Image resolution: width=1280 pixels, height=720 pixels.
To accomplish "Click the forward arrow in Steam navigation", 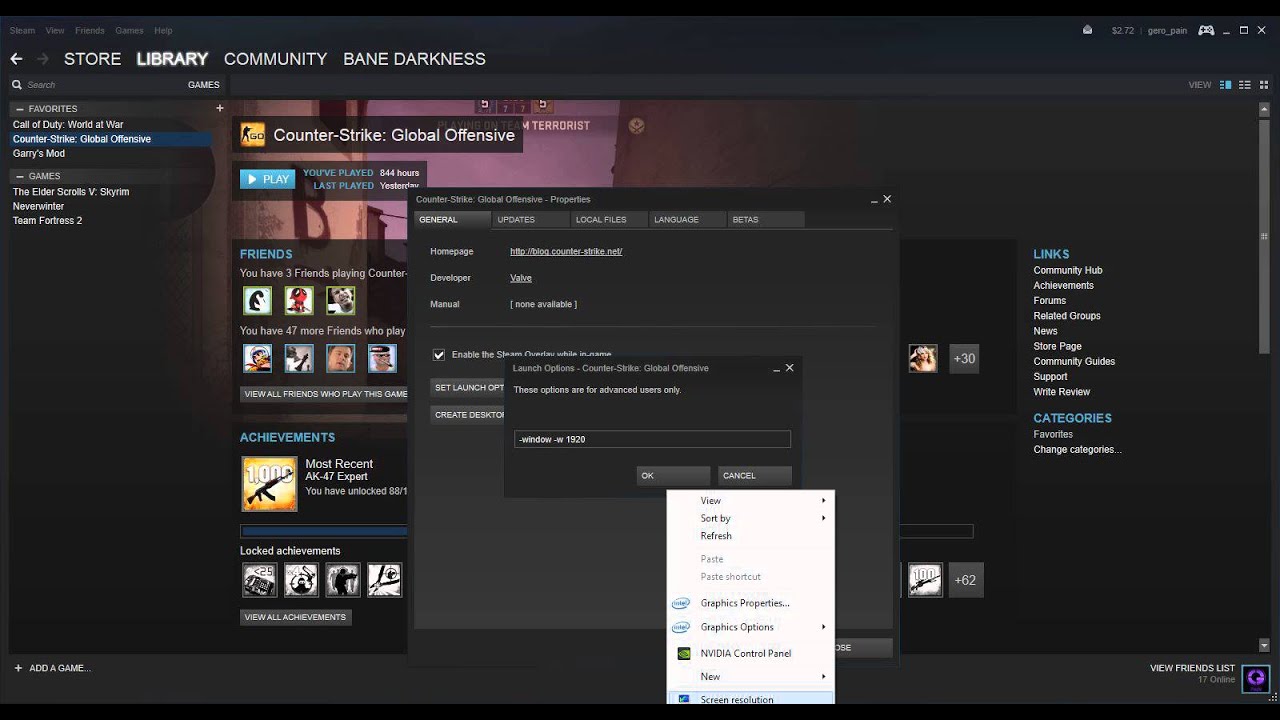I will [x=42, y=59].
